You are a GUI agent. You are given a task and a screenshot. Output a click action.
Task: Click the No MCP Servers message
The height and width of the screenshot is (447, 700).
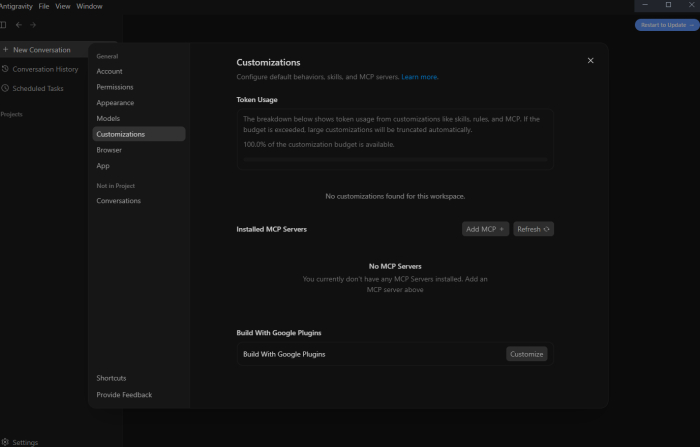pos(395,266)
